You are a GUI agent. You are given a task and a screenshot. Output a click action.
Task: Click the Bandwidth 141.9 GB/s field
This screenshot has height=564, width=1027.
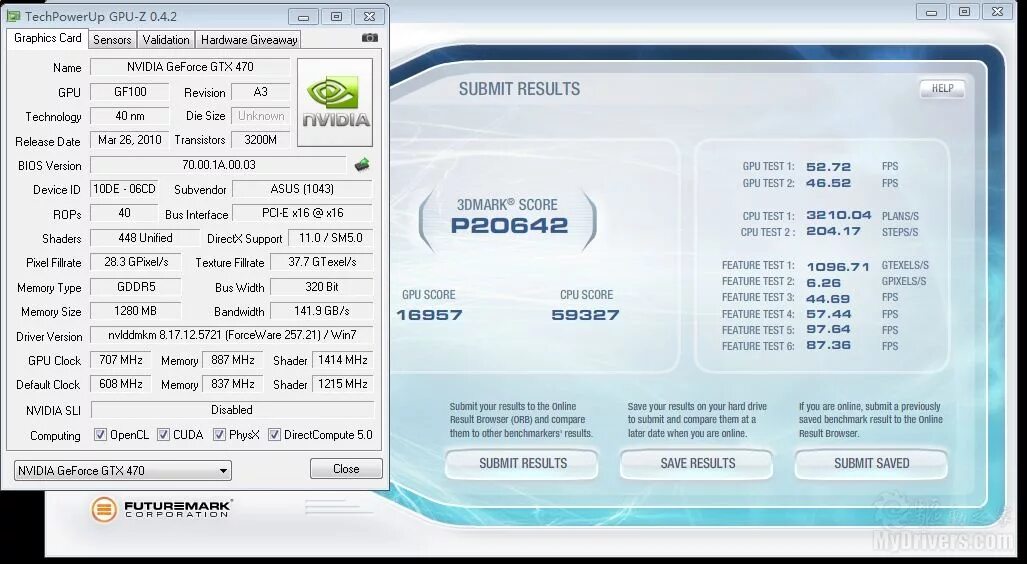pyautogui.click(x=322, y=310)
